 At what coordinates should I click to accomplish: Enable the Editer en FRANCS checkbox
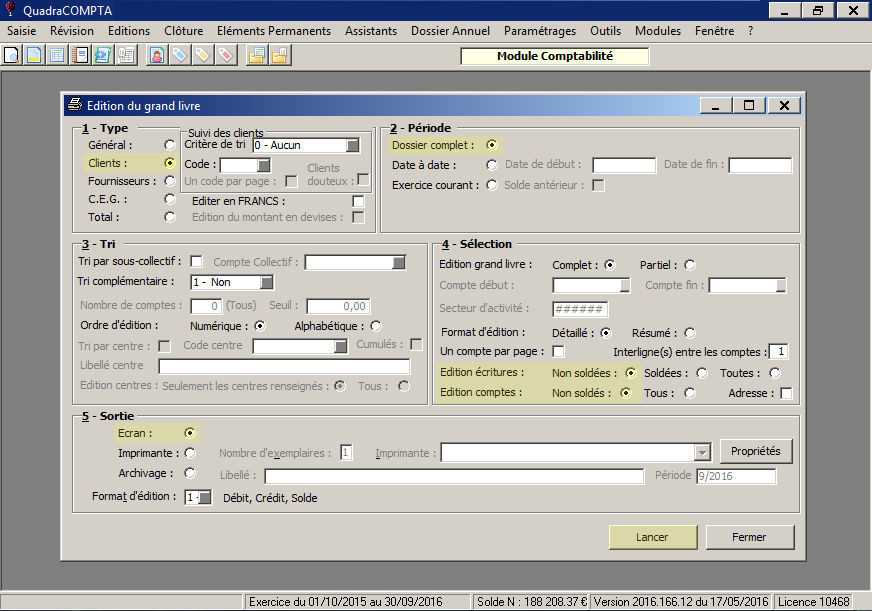tap(358, 201)
